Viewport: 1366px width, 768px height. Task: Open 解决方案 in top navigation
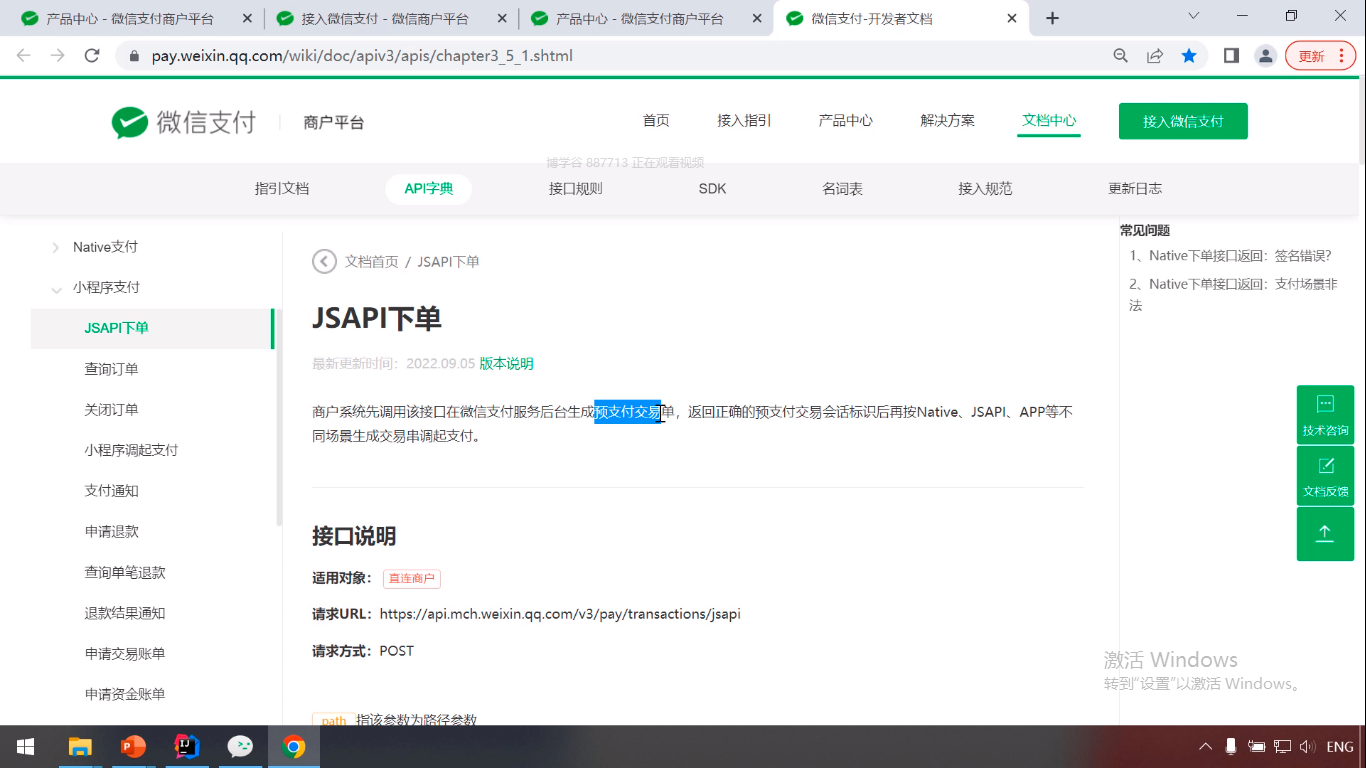(x=947, y=121)
